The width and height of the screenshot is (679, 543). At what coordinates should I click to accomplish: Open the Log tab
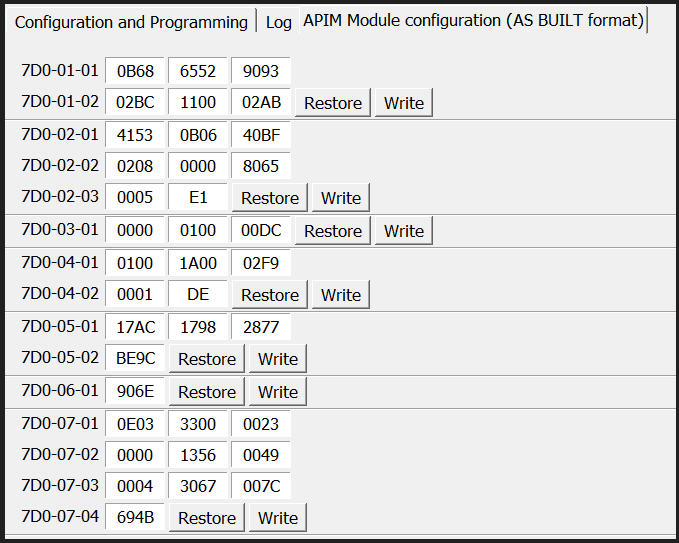[x=279, y=22]
